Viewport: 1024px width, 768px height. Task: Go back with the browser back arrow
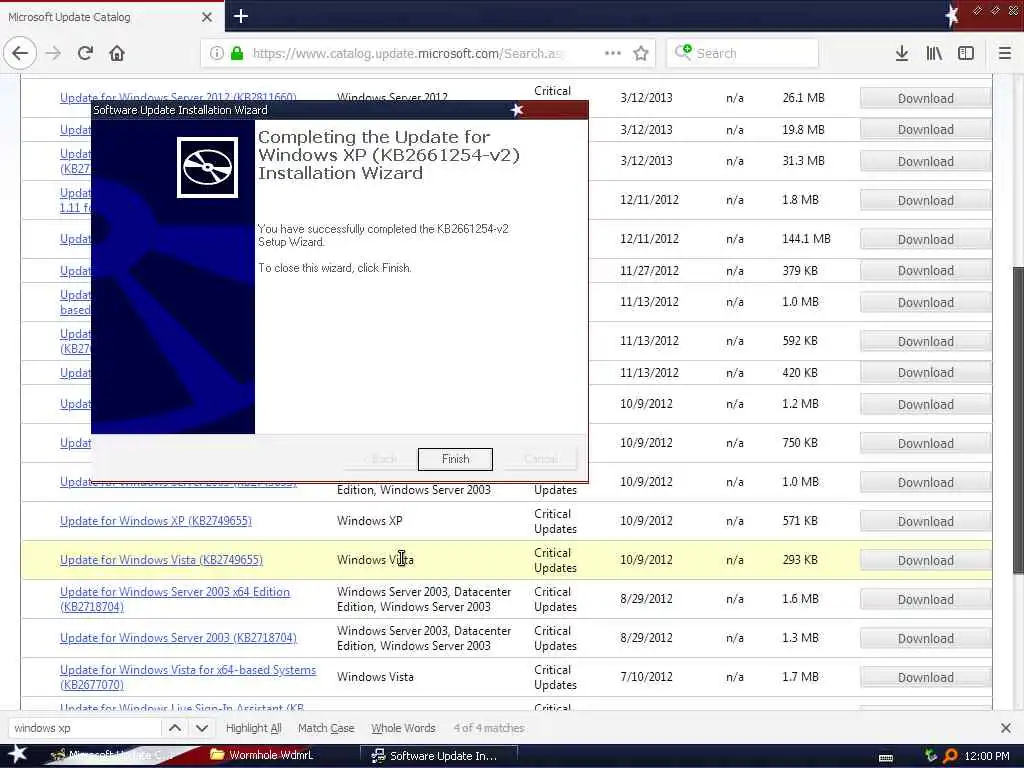point(20,53)
